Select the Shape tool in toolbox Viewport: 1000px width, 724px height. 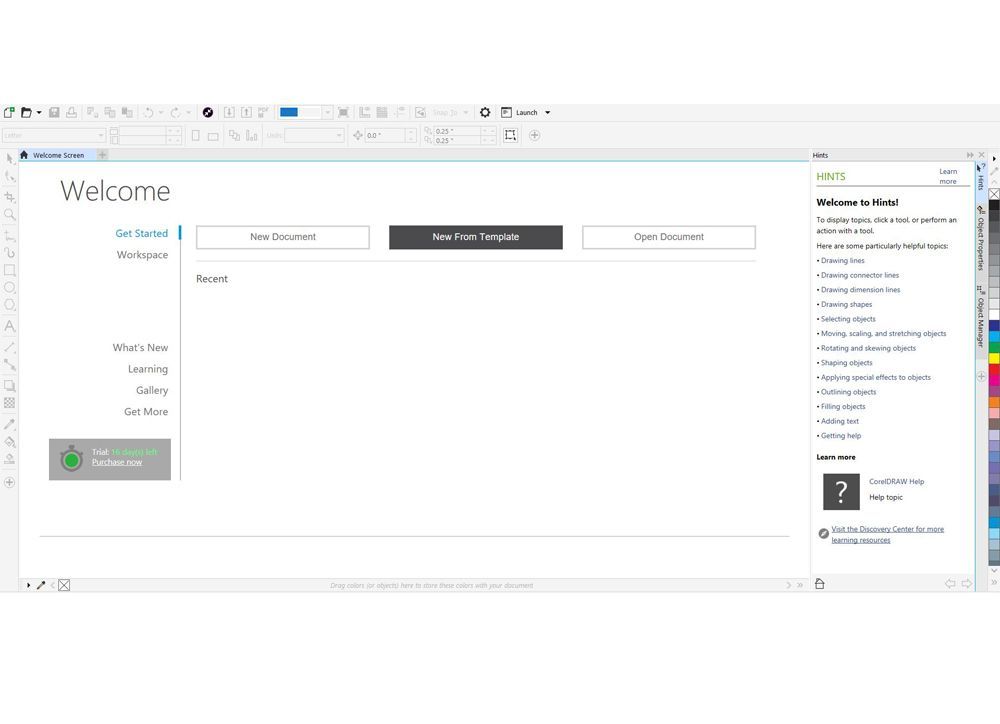(10, 176)
